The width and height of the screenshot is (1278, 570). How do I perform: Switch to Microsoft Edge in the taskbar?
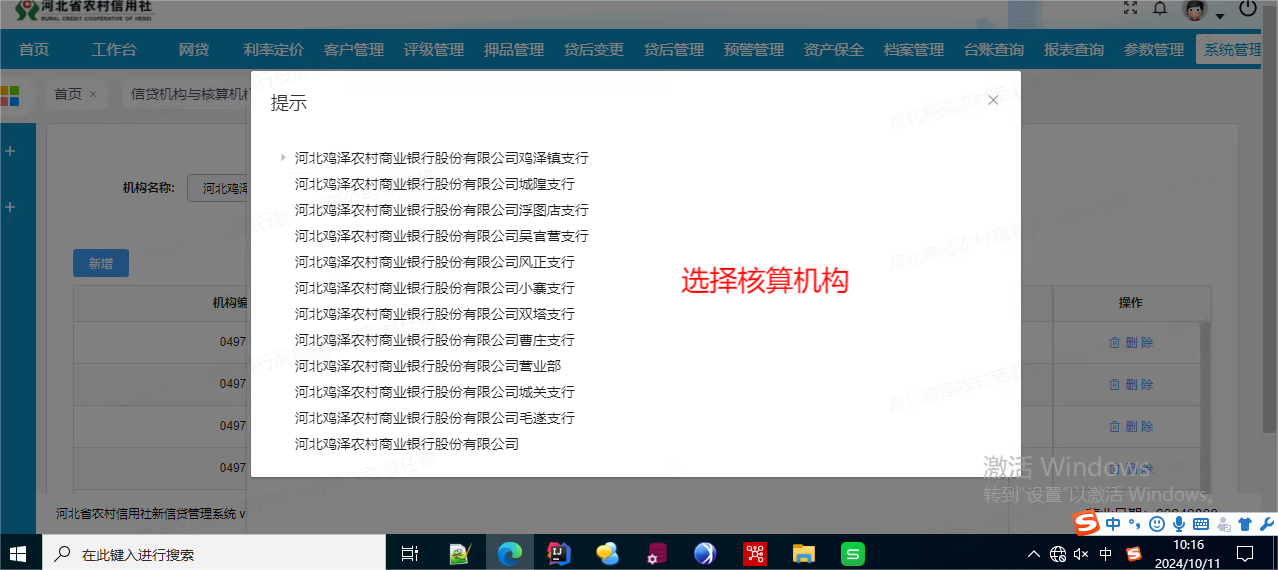509,553
